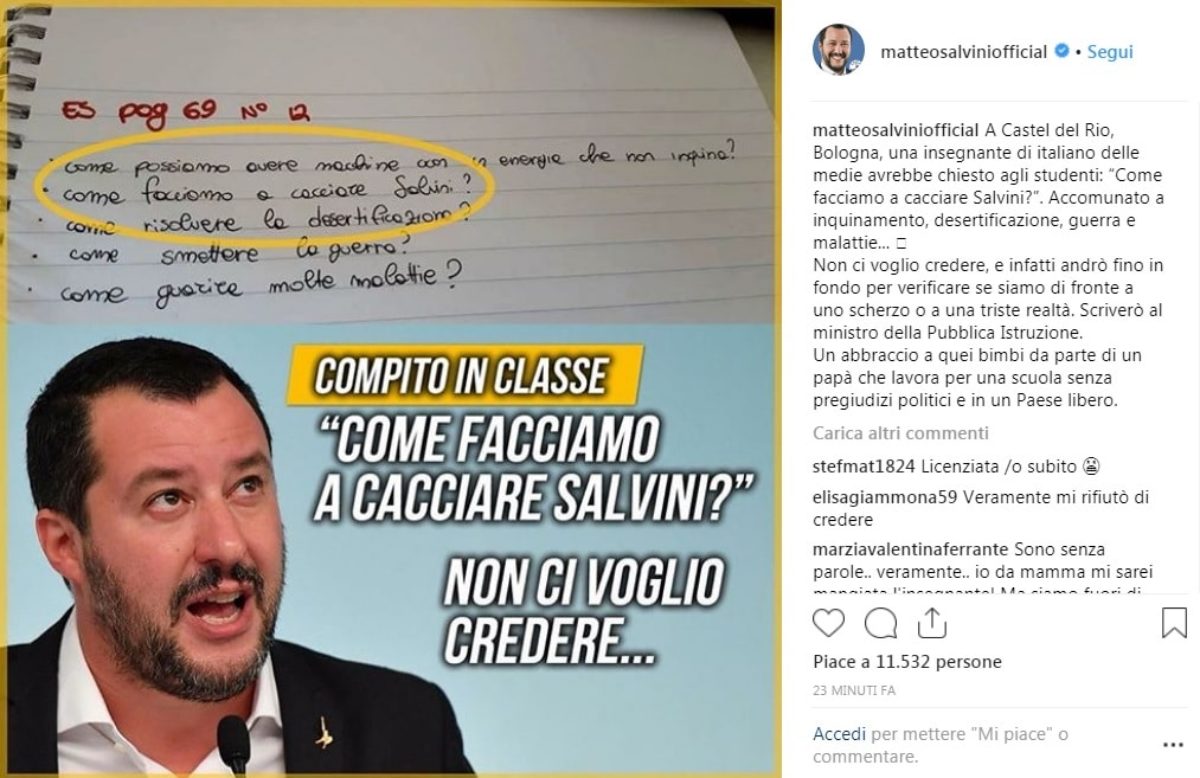Follow the account via Segui
1200x778 pixels.
tap(1110, 51)
